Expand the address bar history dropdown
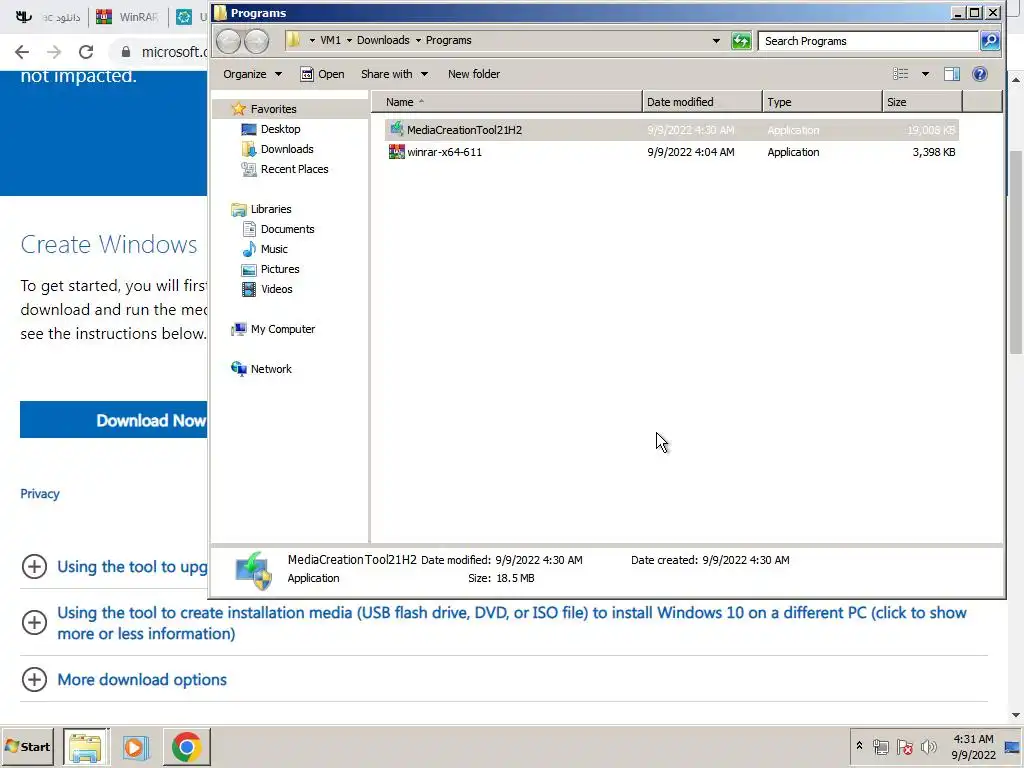 coord(716,40)
